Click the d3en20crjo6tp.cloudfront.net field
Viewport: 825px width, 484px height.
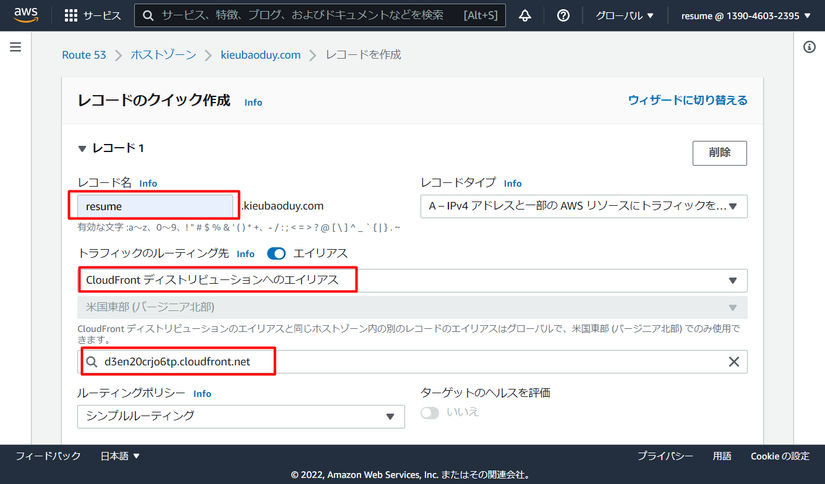click(x=412, y=361)
